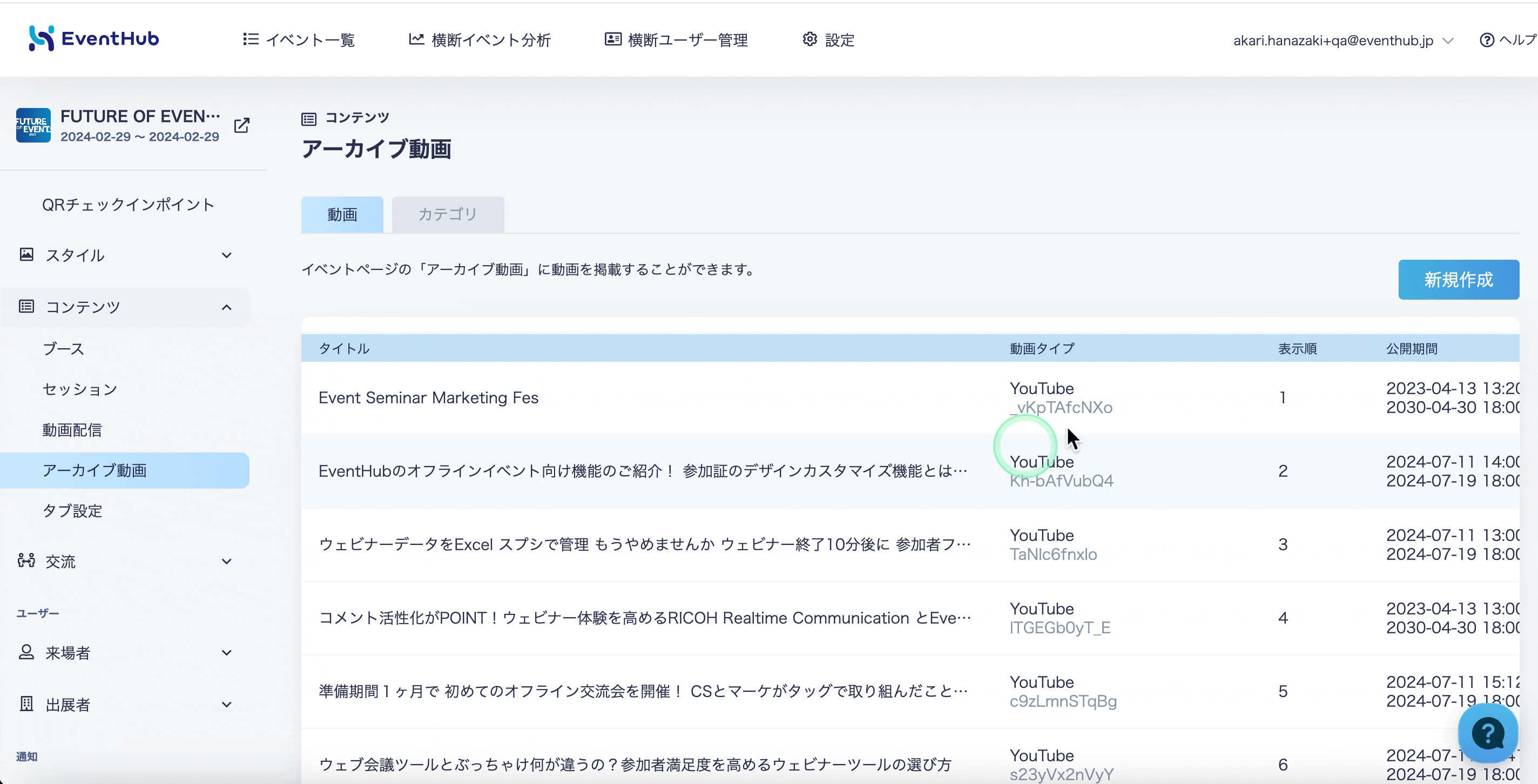
Task: Click the 2023-04-13 13:20 date cell
Action: pyautogui.click(x=1453, y=389)
